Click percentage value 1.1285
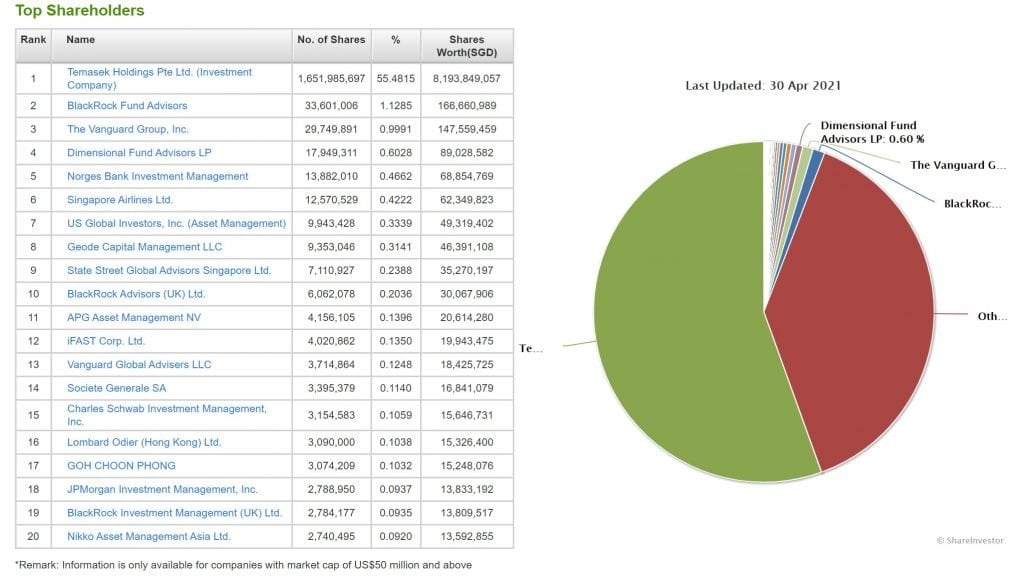This screenshot has height=578, width=1024. point(396,106)
